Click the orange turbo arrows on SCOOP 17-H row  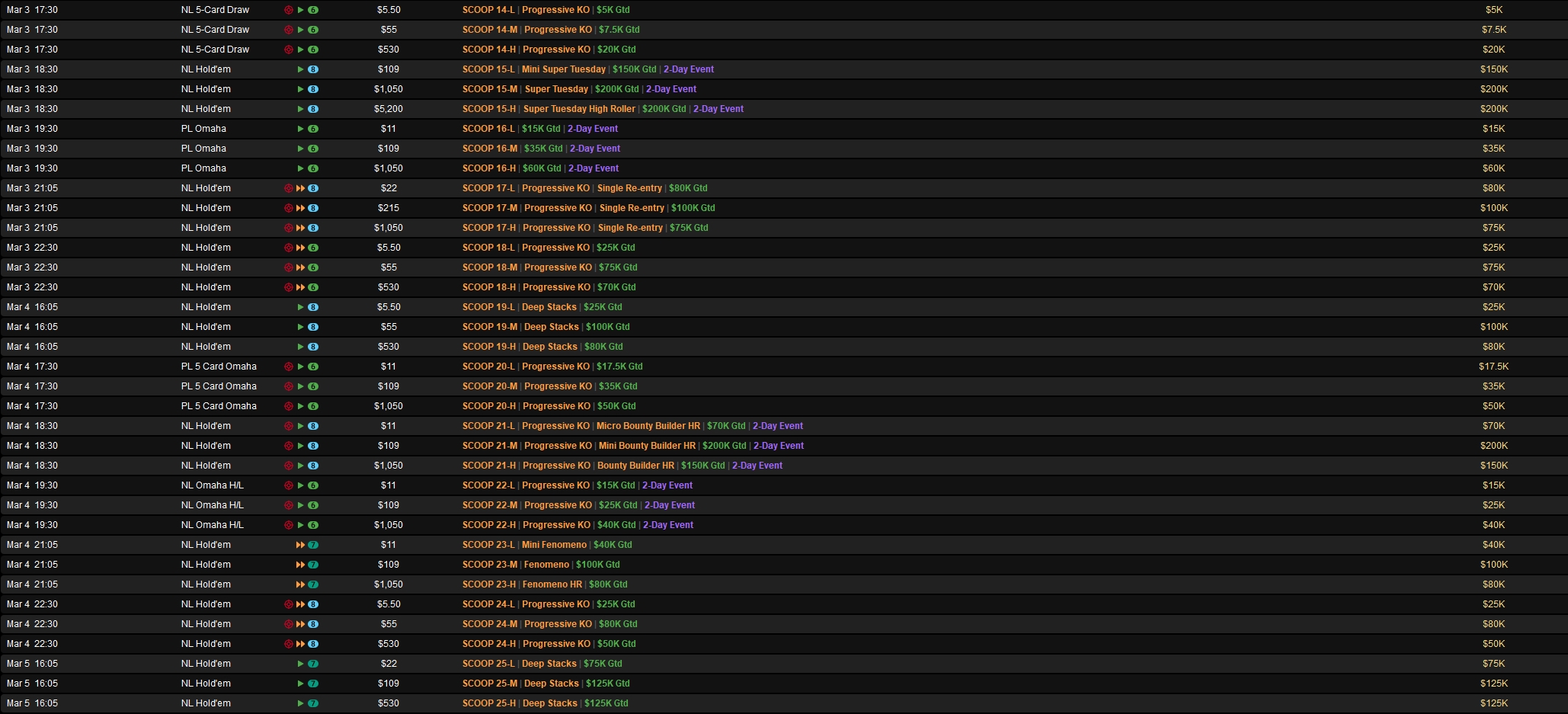(301, 228)
